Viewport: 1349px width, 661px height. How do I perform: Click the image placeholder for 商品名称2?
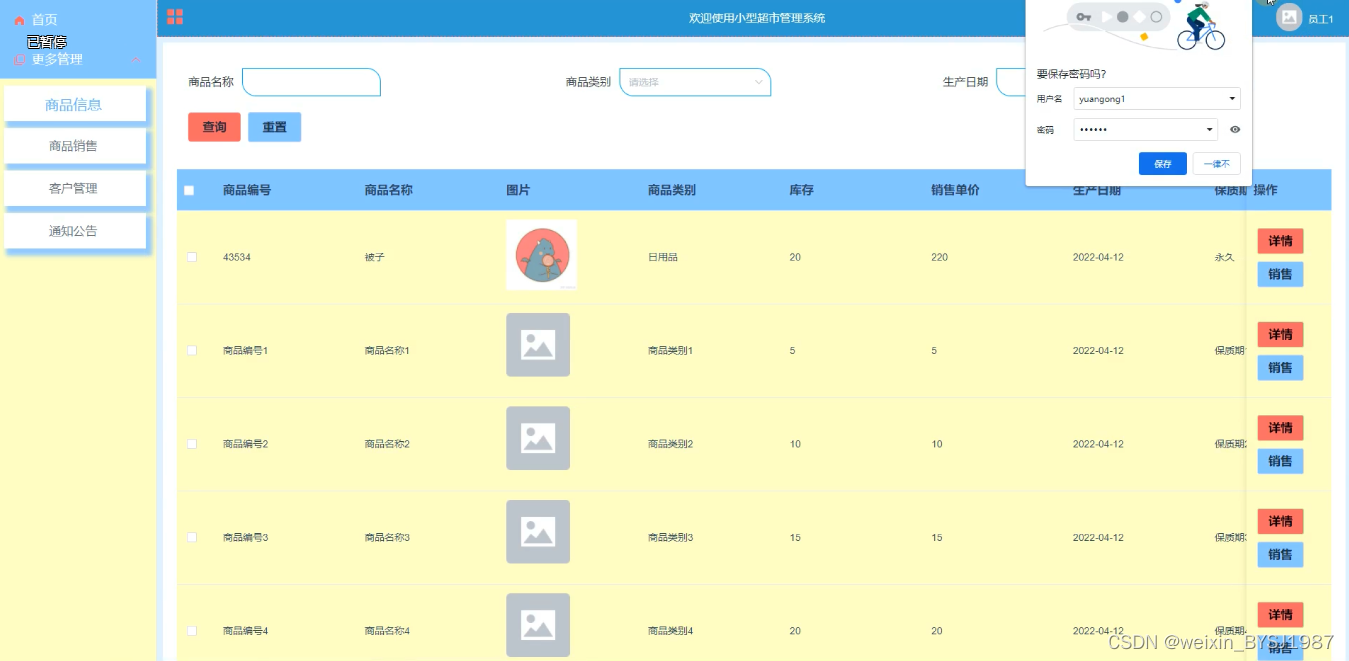tap(538, 438)
